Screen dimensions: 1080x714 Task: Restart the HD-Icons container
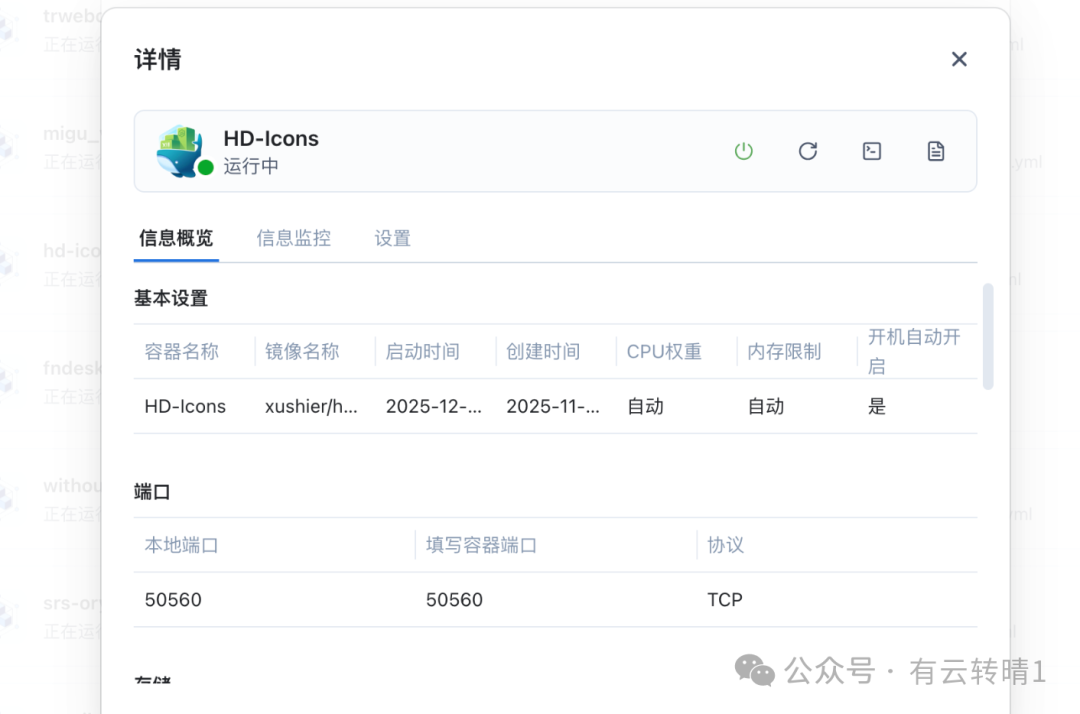click(x=808, y=151)
